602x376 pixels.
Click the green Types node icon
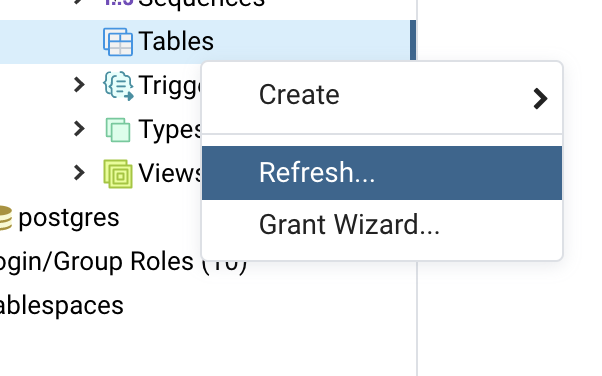pyautogui.click(x=118, y=130)
